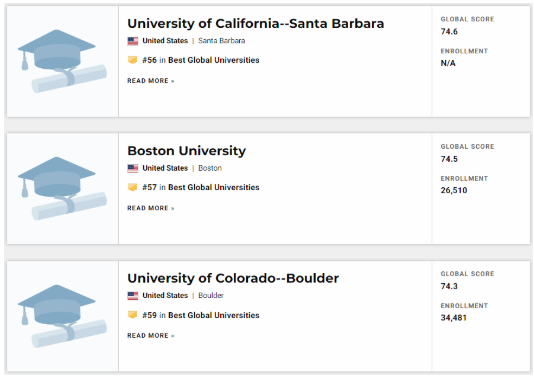Click the Colorado Boulder graduation cap thumbnail
534x377 pixels.
tap(62, 316)
